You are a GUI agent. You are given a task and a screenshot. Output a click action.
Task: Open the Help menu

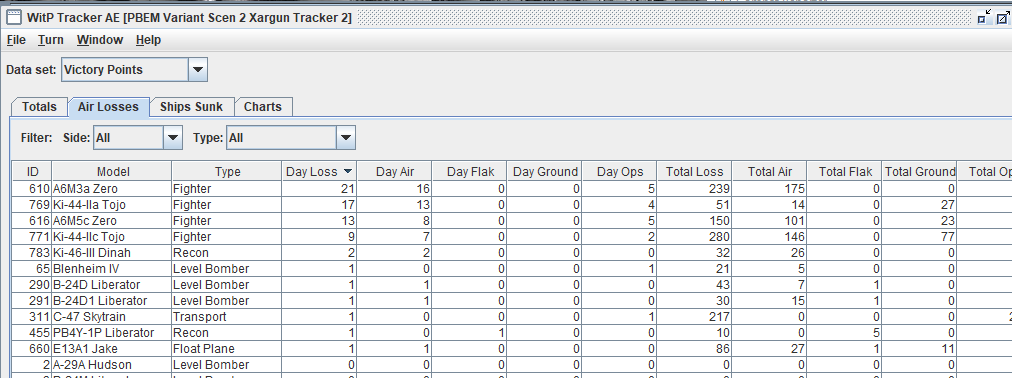point(148,40)
